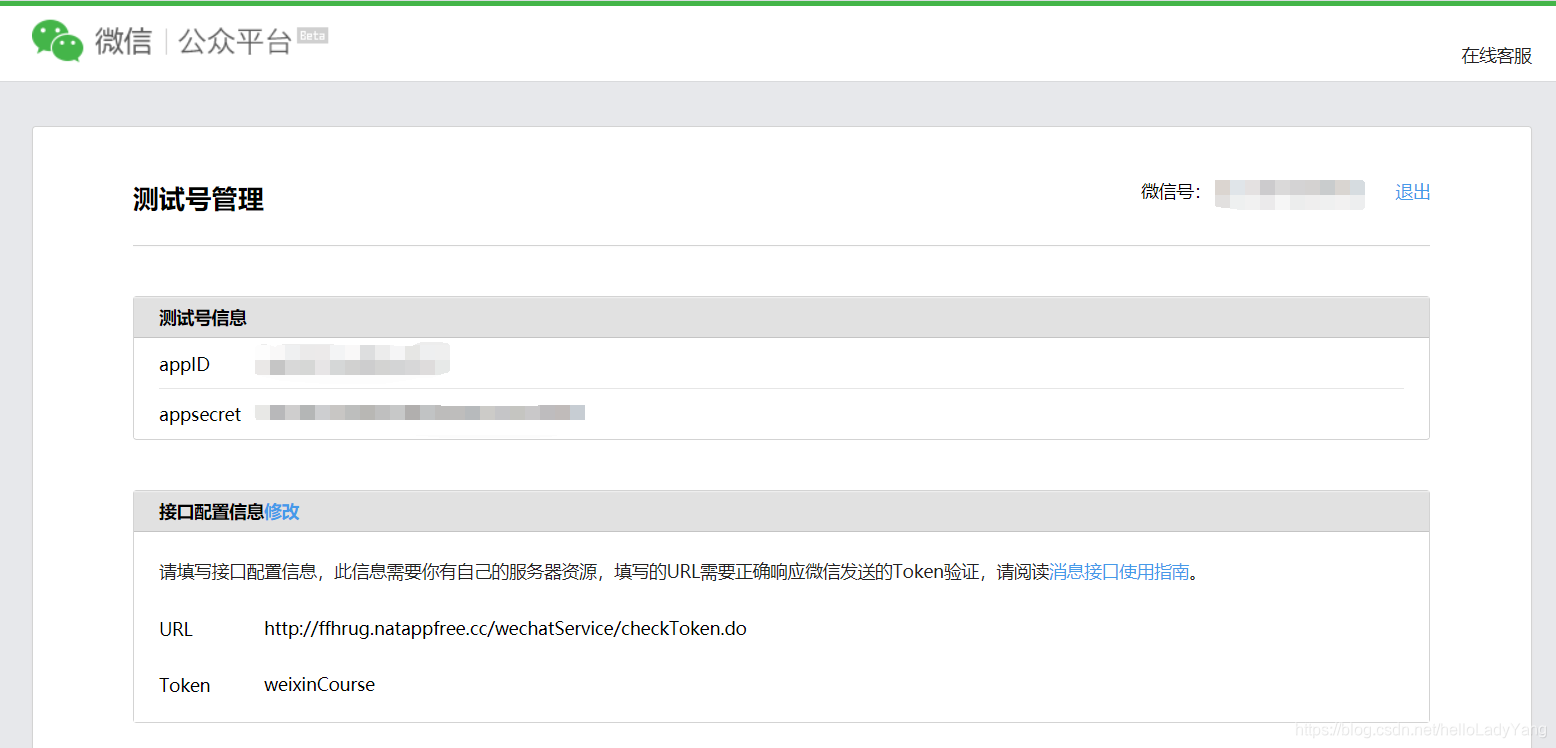Screen dimensions: 1556x748
Task: Click the blurred 微信号 value
Action: tap(1290, 194)
